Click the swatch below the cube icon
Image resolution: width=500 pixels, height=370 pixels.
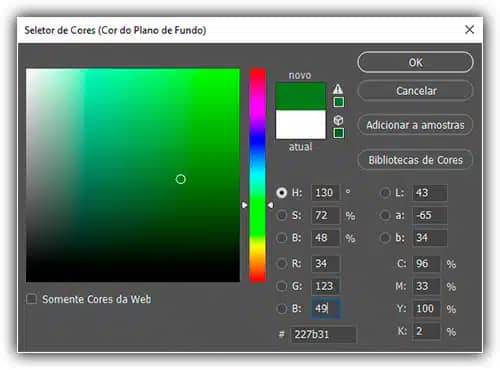(x=339, y=133)
